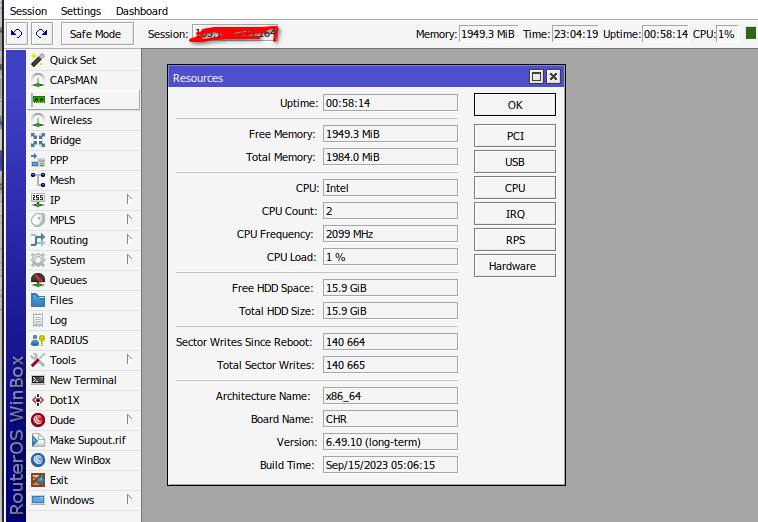Image resolution: width=758 pixels, height=522 pixels.
Task: Expand the MPLS submenu arrow
Action: pyautogui.click(x=129, y=219)
